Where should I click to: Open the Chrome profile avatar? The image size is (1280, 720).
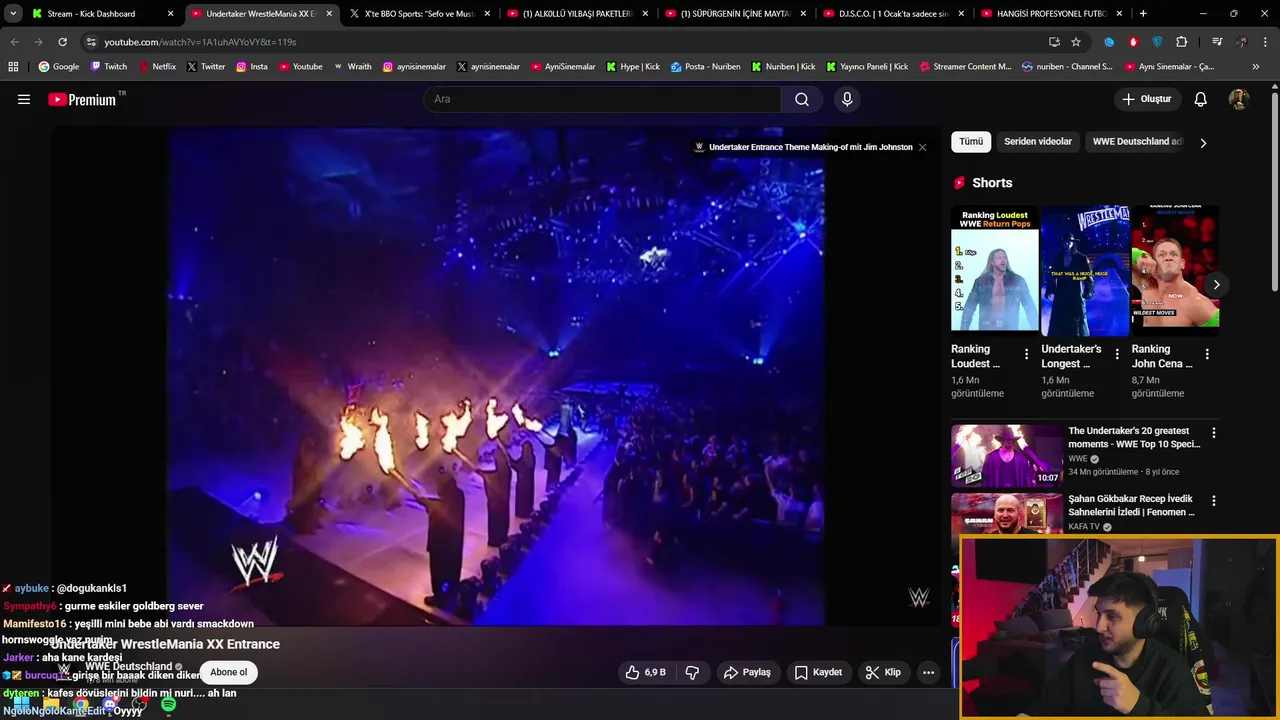1242,42
